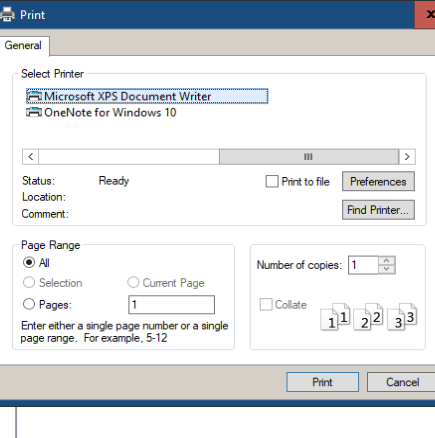Switch to the General tab
The width and height of the screenshot is (435, 438).
(23, 45)
